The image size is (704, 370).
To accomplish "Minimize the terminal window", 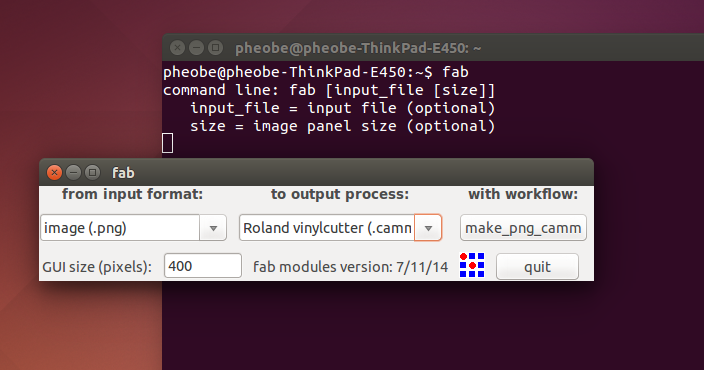I will pos(196,48).
